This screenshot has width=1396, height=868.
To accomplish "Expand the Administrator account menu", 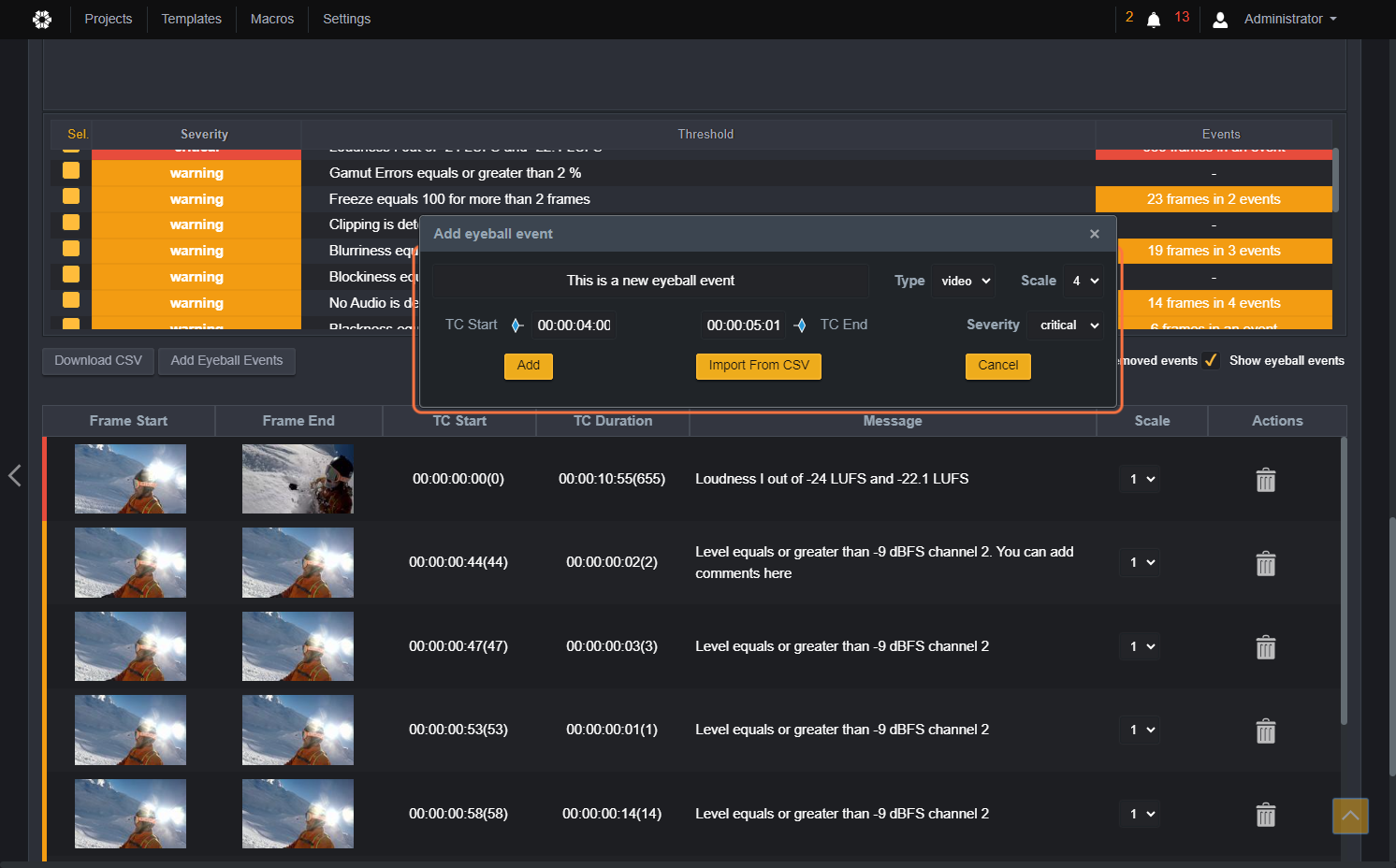I will (x=1290, y=19).
